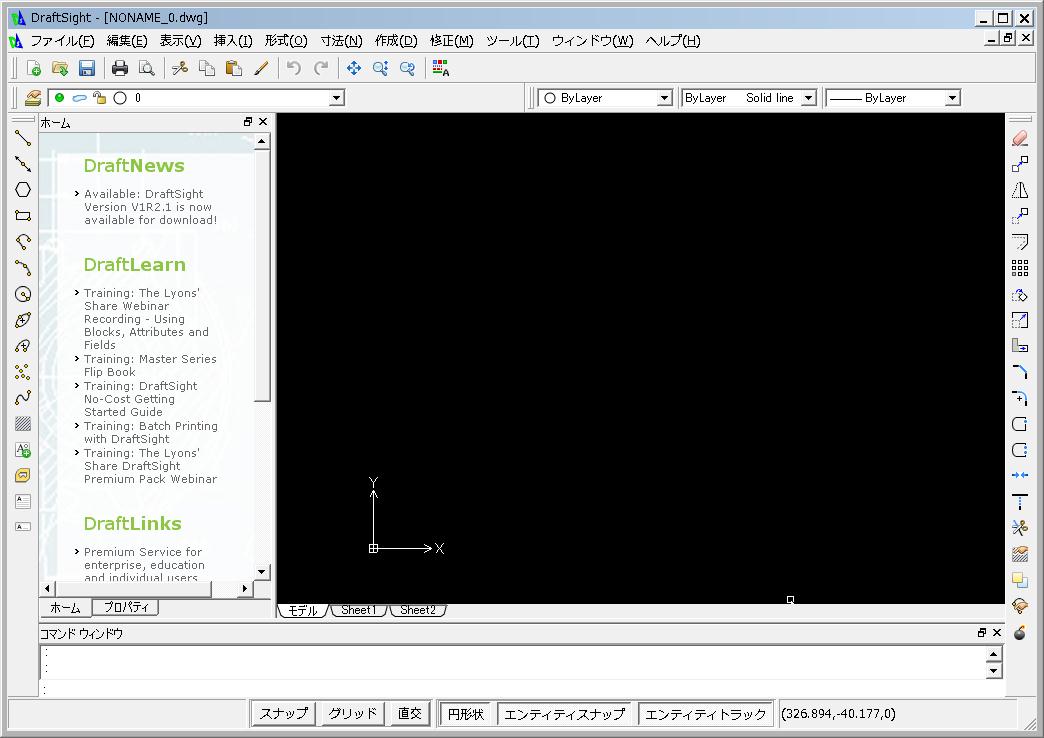This screenshot has width=1044, height=738.
Task: Open the ByLayer line color dropdown
Action: [664, 98]
